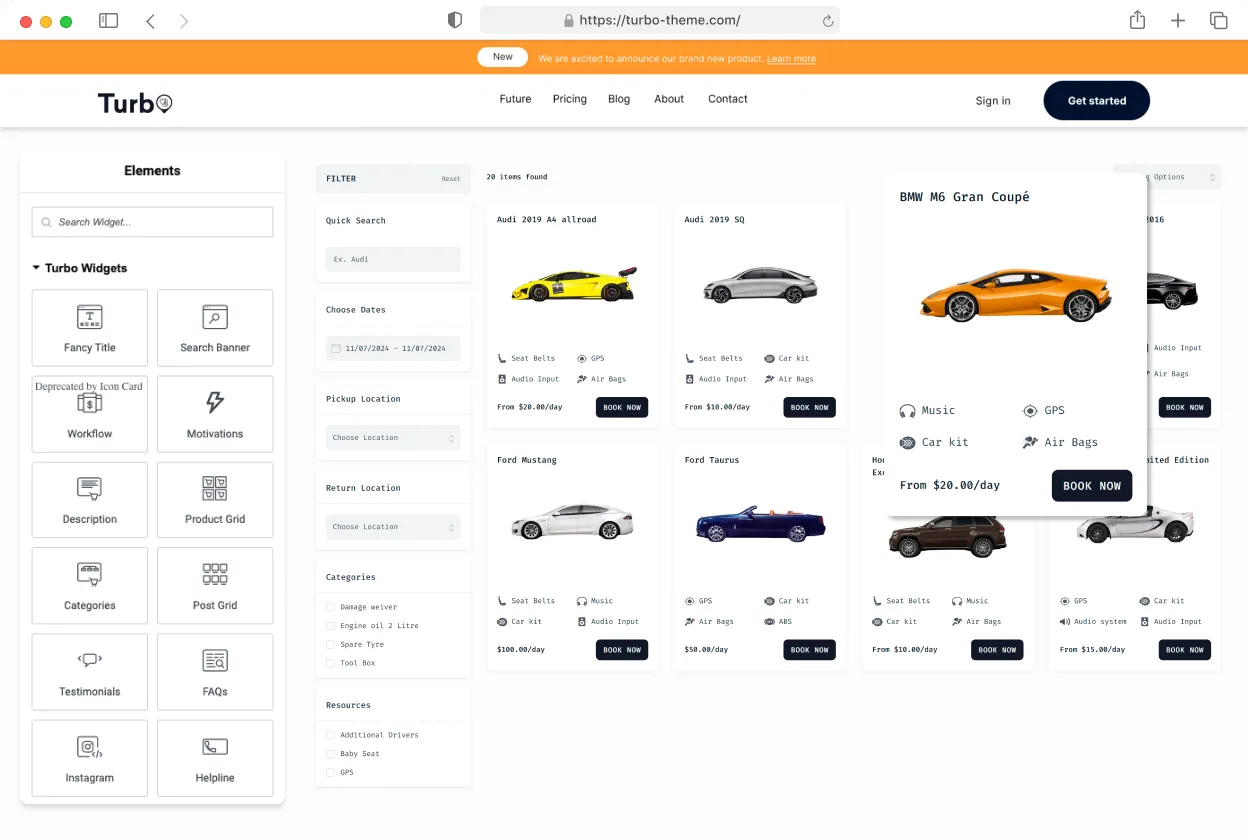Toggle the Safari sidebar icon

(109, 21)
